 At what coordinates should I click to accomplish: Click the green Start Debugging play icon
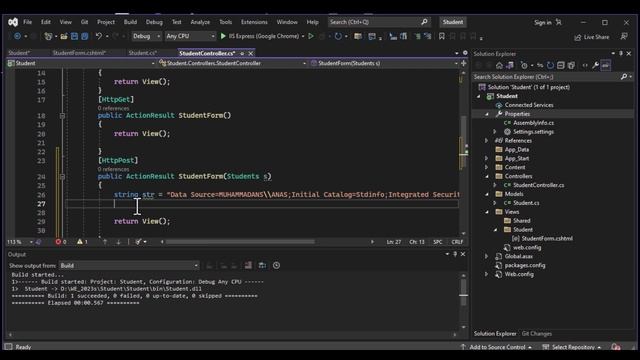click(223, 36)
